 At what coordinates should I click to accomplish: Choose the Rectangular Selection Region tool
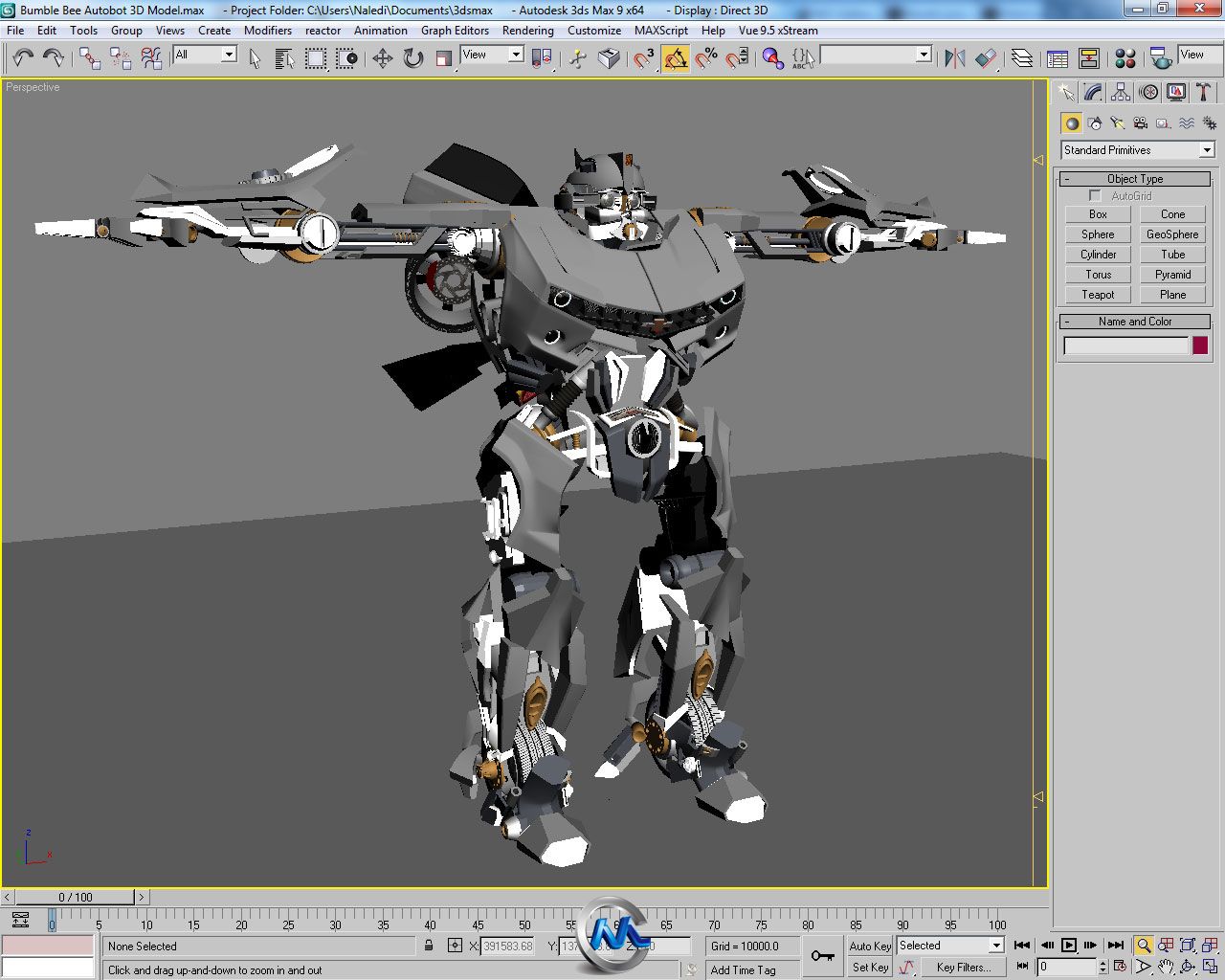(x=316, y=58)
